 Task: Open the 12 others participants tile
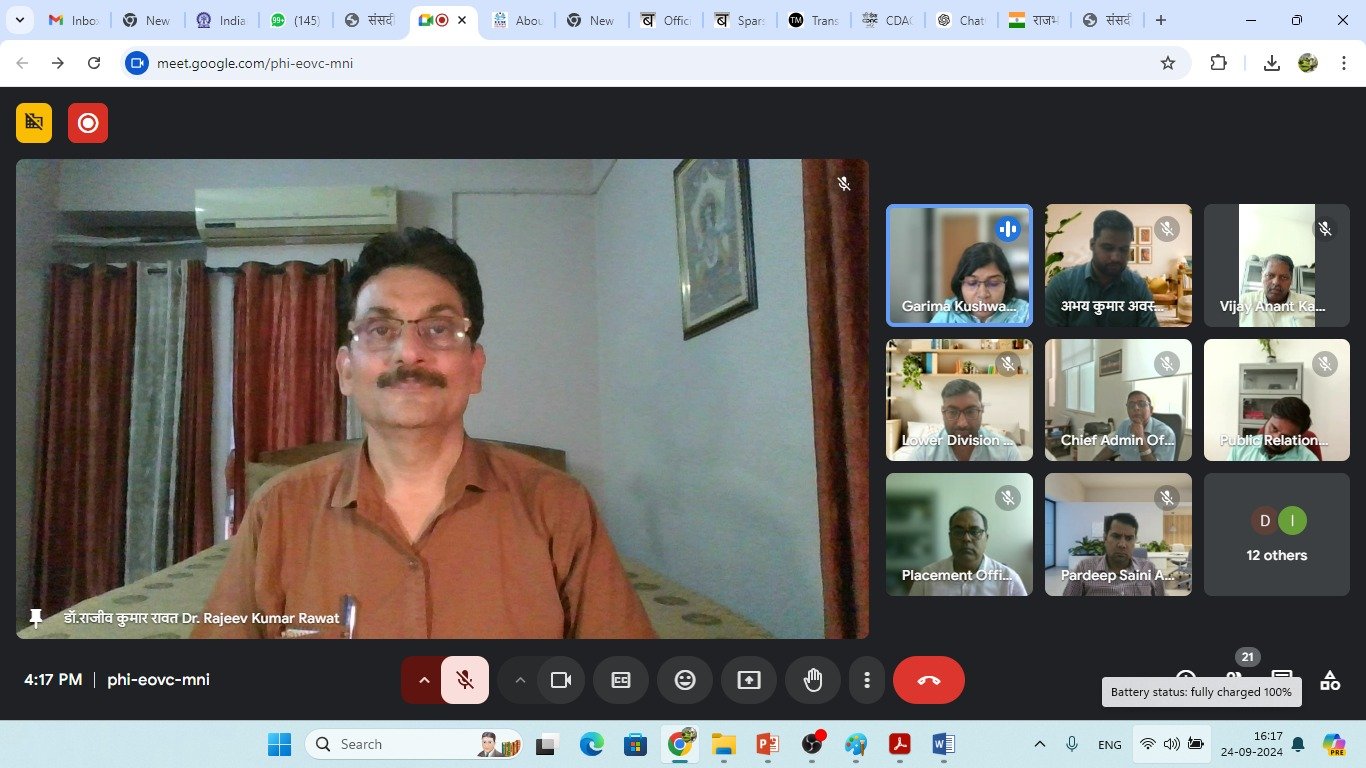coord(1276,535)
